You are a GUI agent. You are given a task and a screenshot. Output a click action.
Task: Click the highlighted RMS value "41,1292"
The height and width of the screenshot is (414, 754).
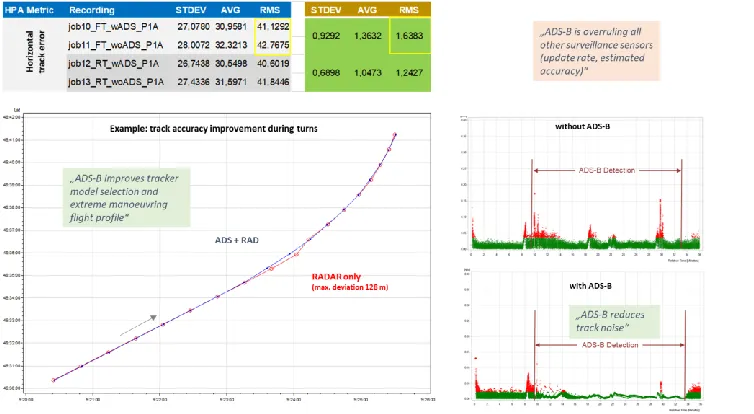273,27
